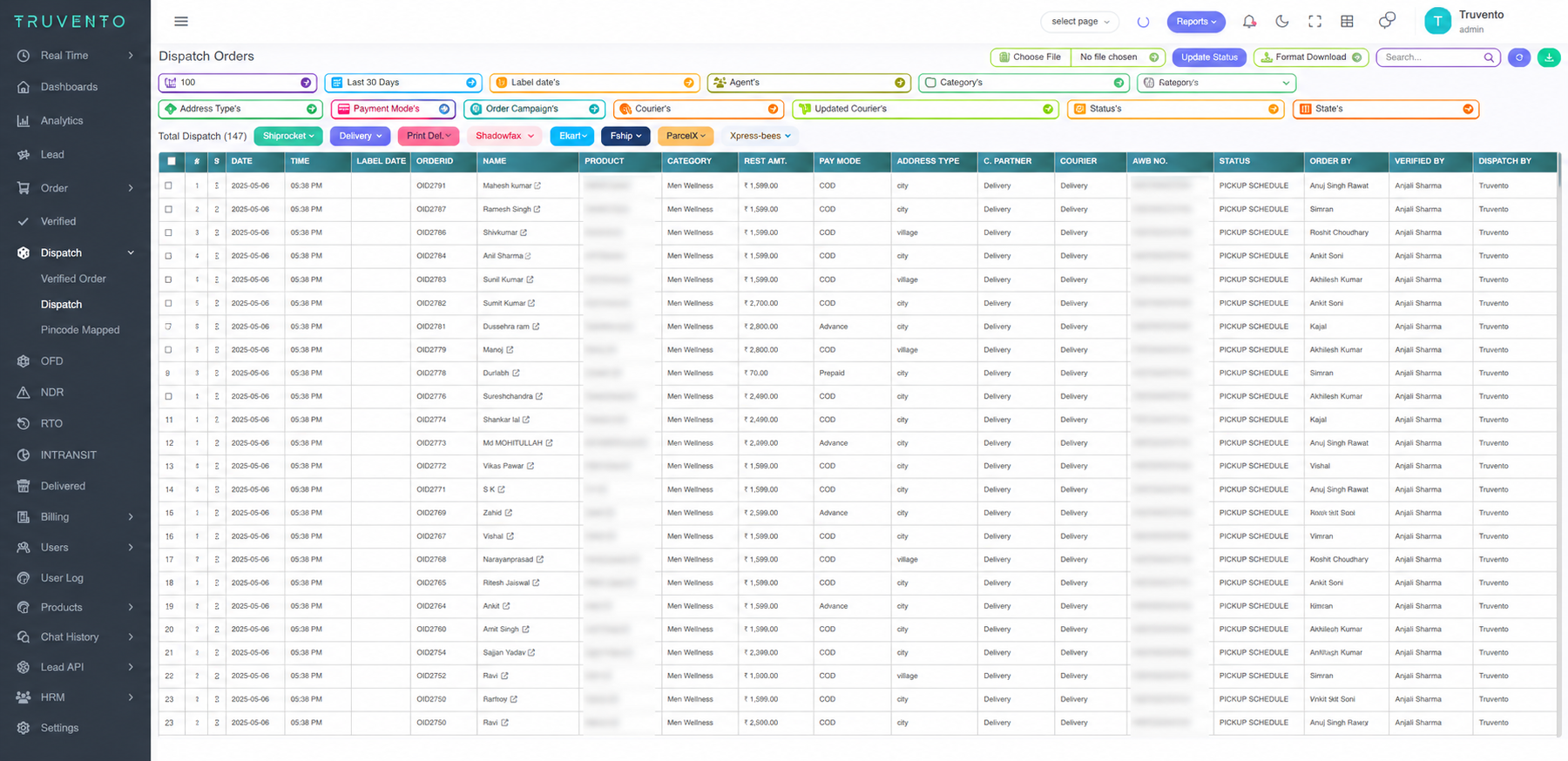Open Delivered via its box icon
1568x761 pixels.
click(x=24, y=487)
